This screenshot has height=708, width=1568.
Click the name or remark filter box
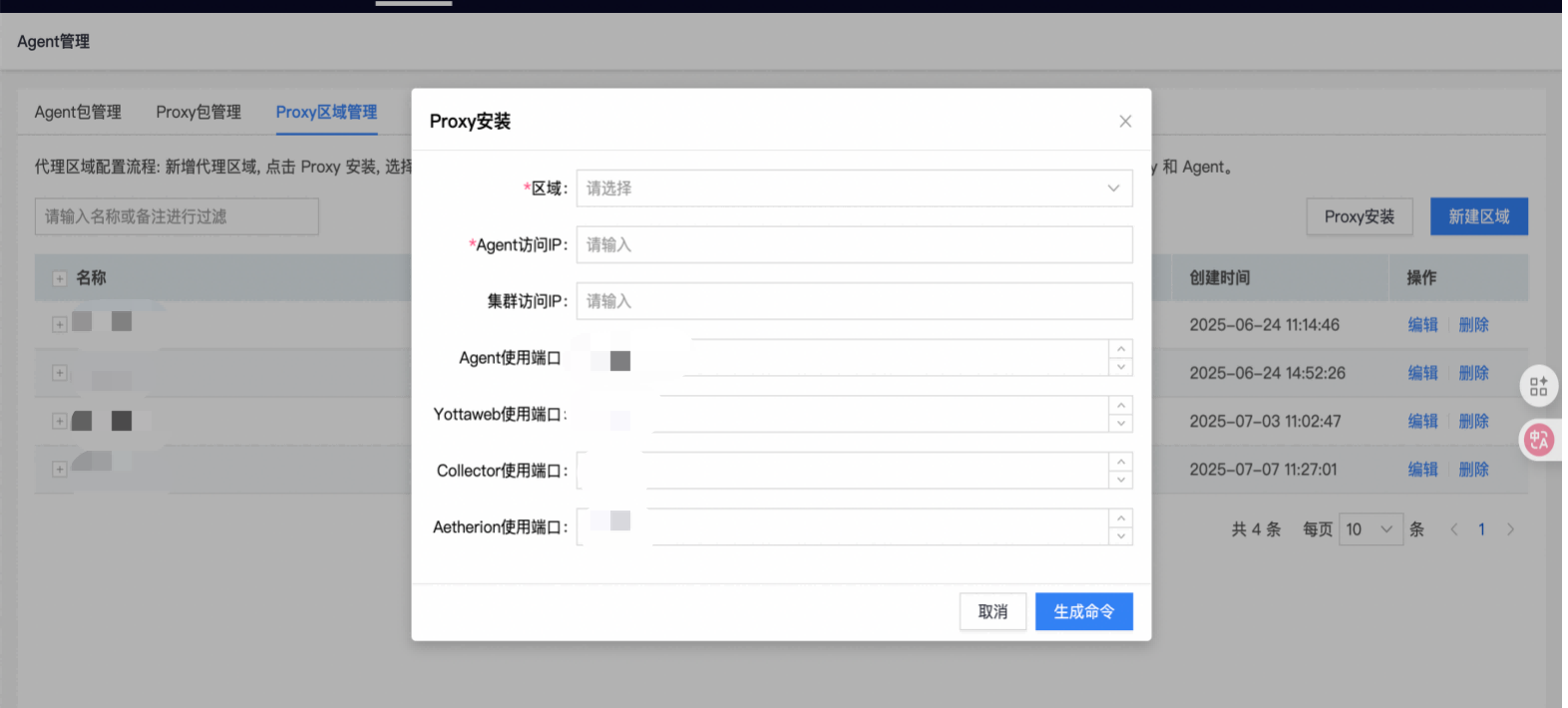tap(177, 216)
